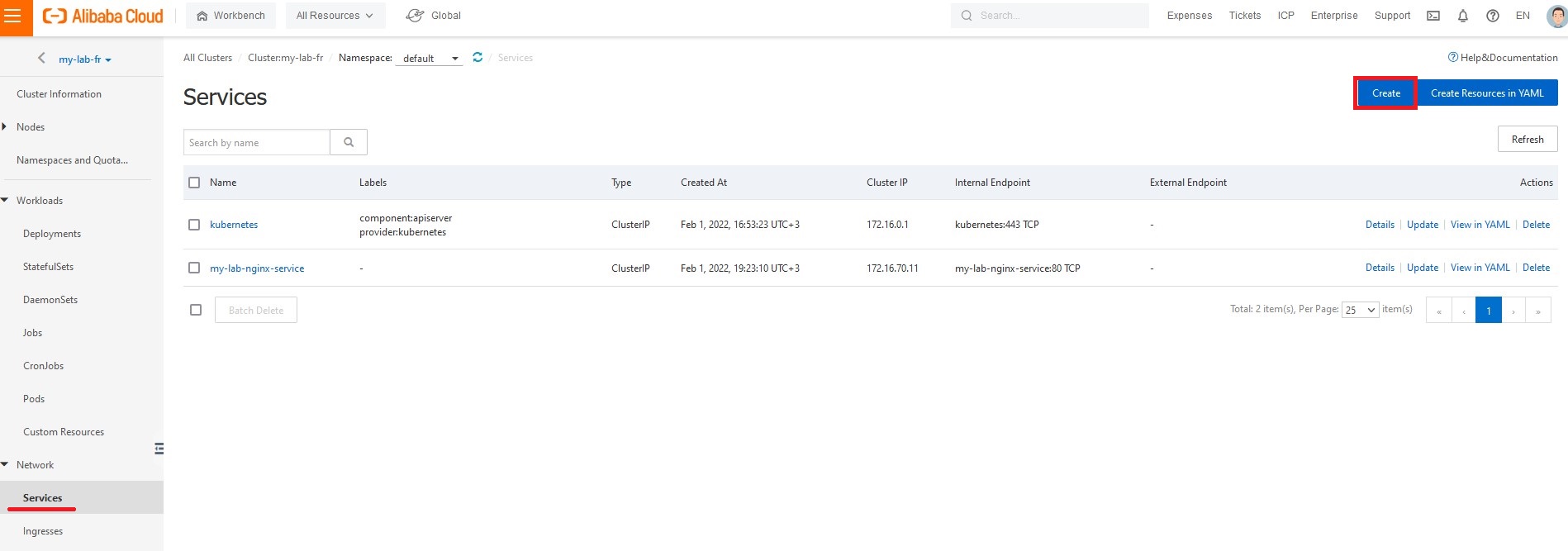1568x551 pixels.
Task: Switch language via EN
Action: point(1523,16)
